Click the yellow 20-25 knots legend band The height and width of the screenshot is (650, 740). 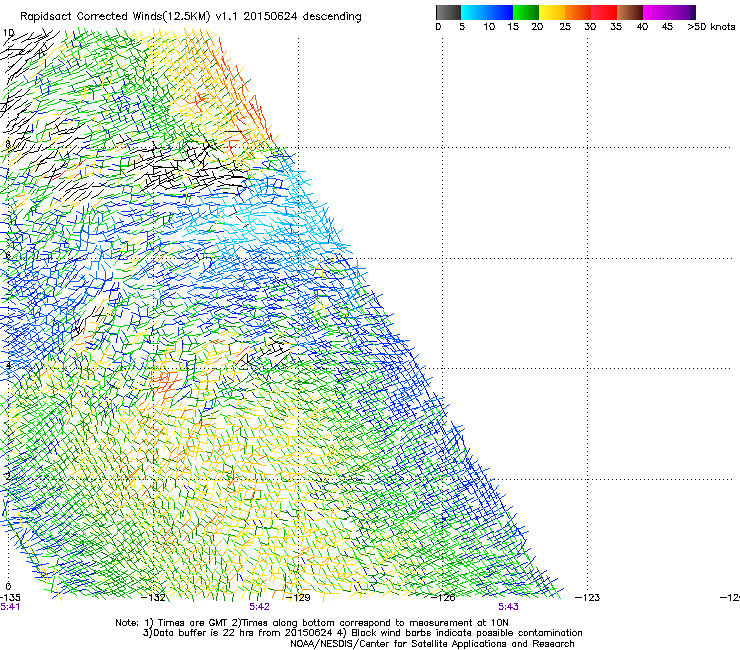[x=552, y=12]
